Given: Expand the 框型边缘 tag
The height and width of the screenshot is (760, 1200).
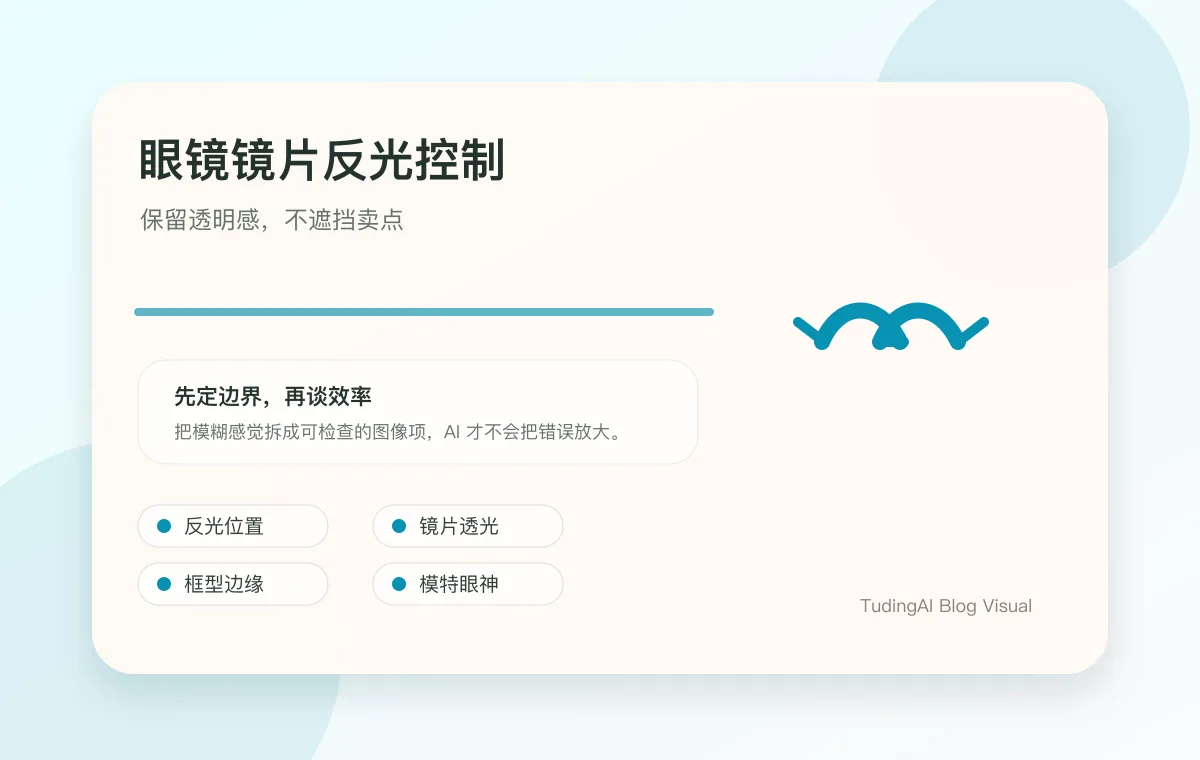Looking at the screenshot, I should tap(233, 584).
